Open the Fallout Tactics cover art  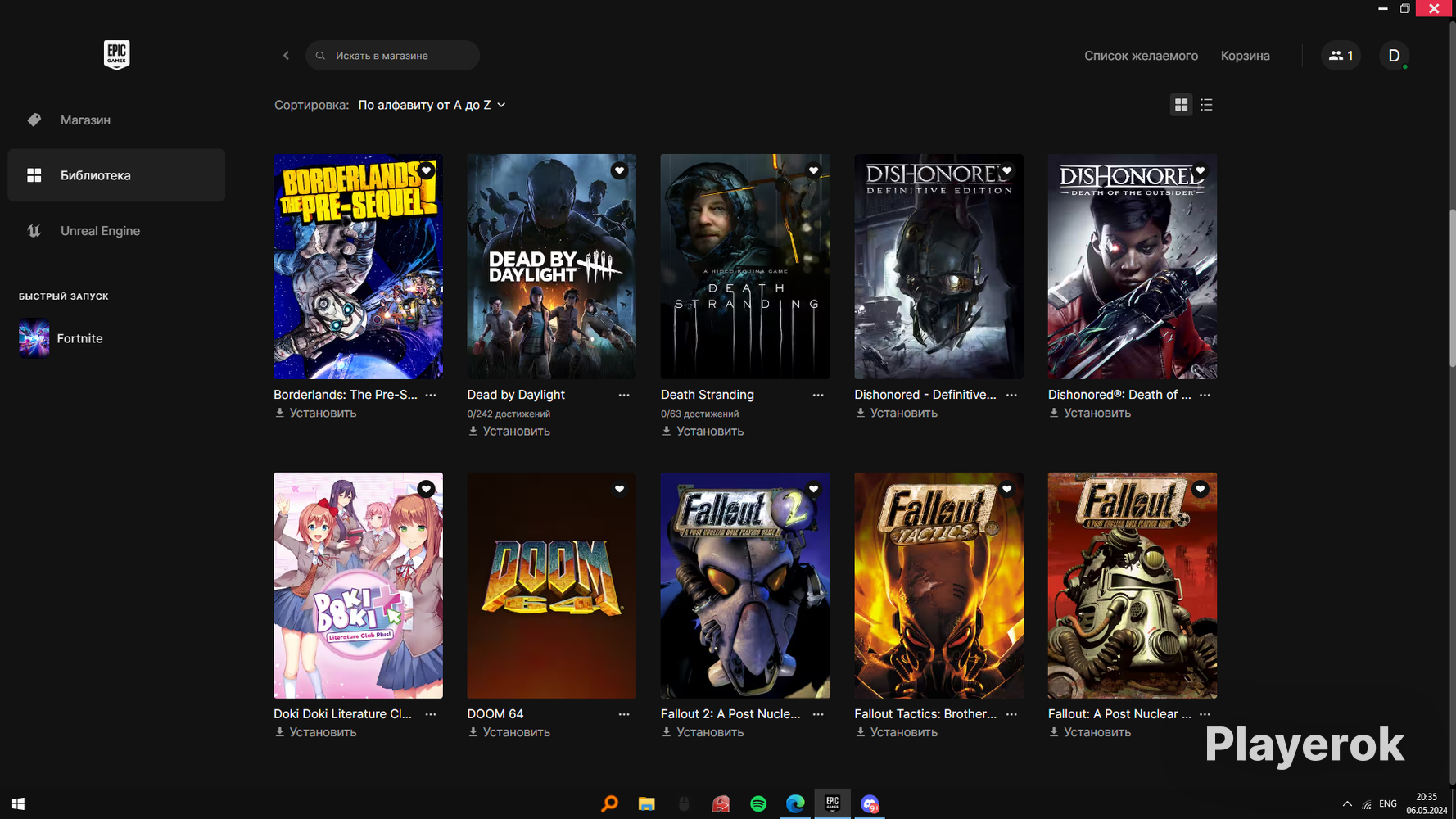point(938,585)
